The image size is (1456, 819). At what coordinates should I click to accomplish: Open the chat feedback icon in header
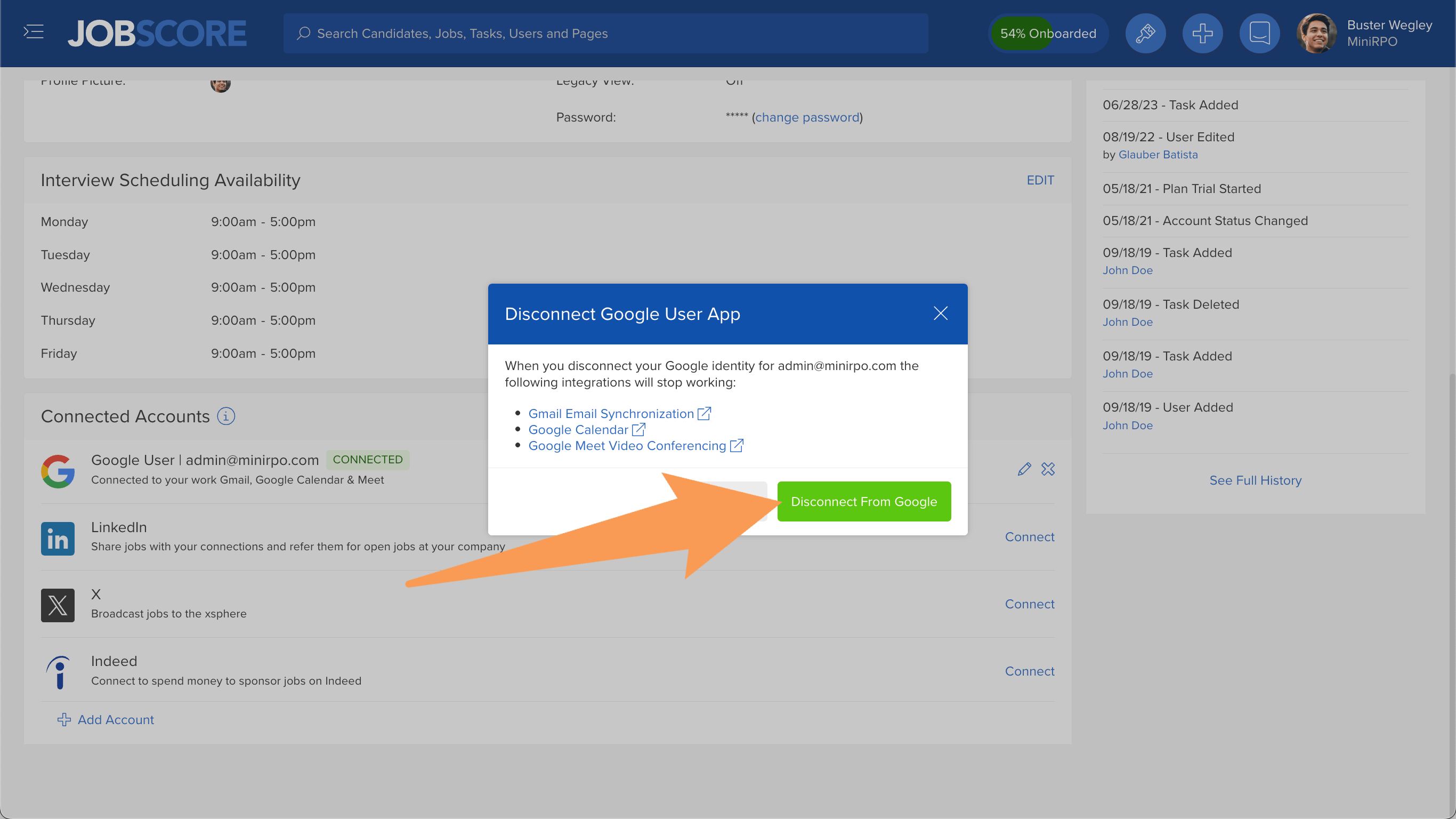(x=1259, y=34)
